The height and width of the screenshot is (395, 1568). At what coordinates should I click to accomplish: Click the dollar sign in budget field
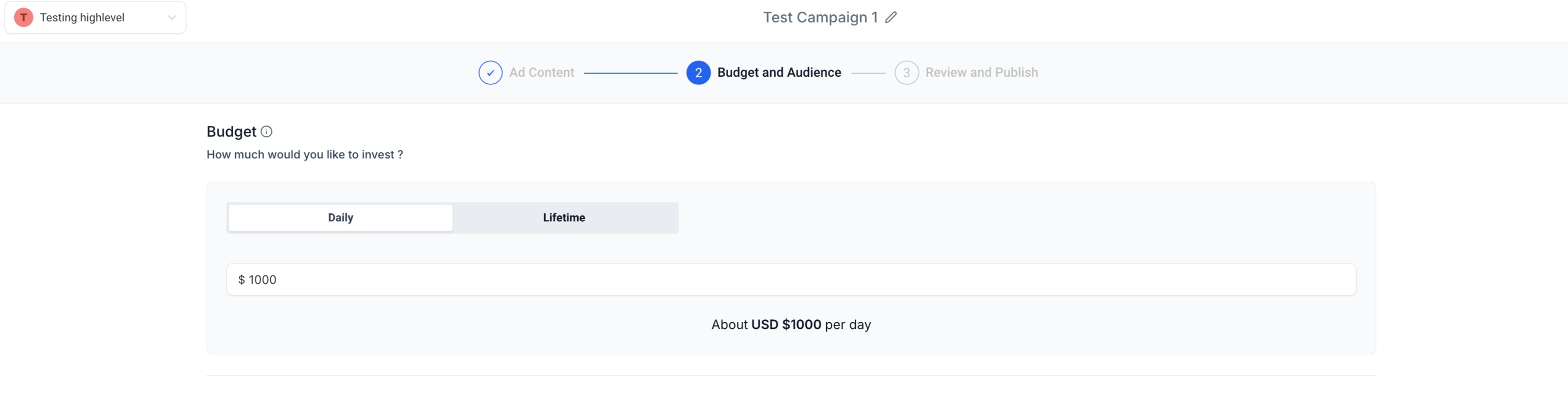(242, 280)
